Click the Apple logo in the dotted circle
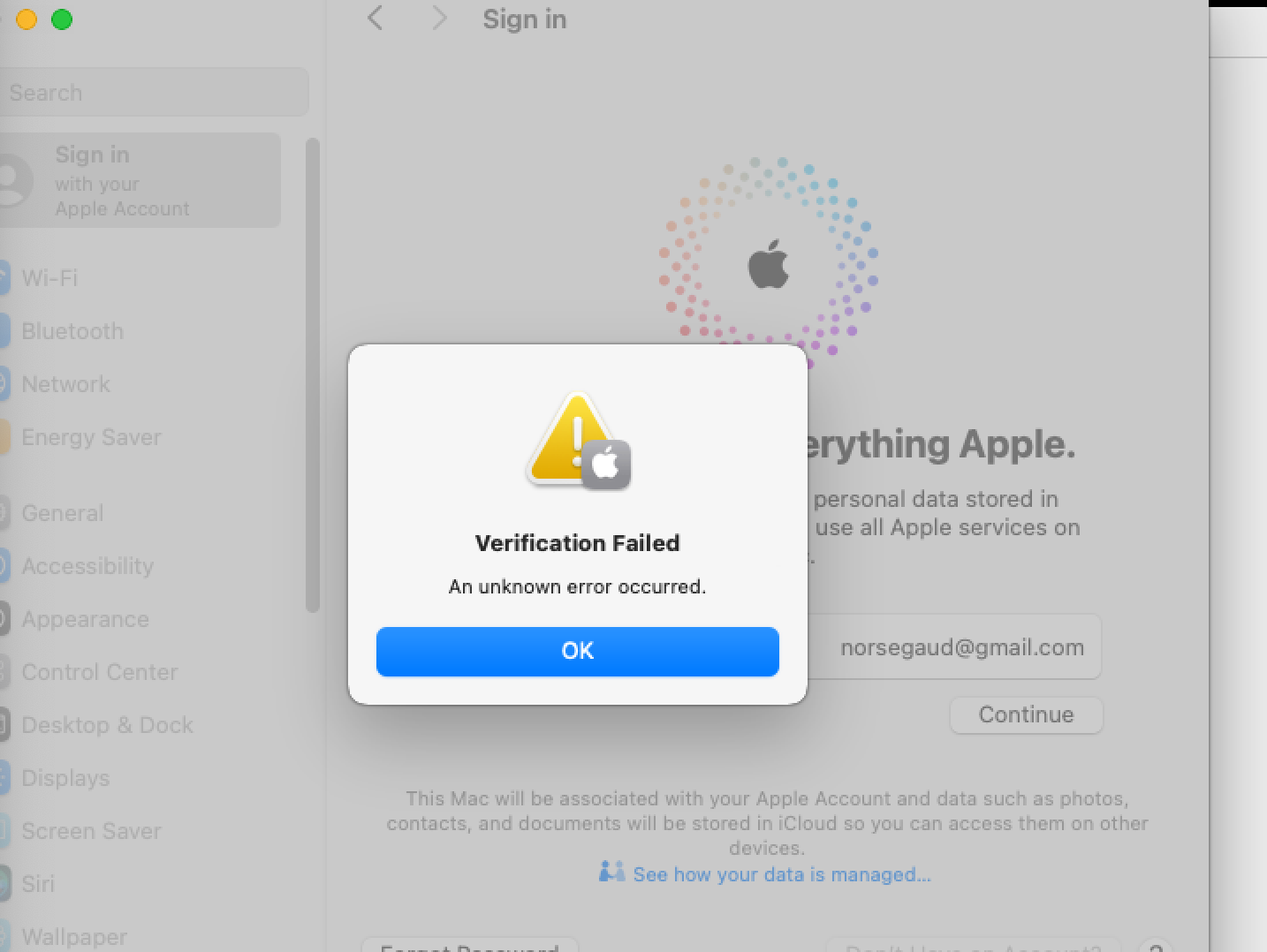 click(x=769, y=264)
